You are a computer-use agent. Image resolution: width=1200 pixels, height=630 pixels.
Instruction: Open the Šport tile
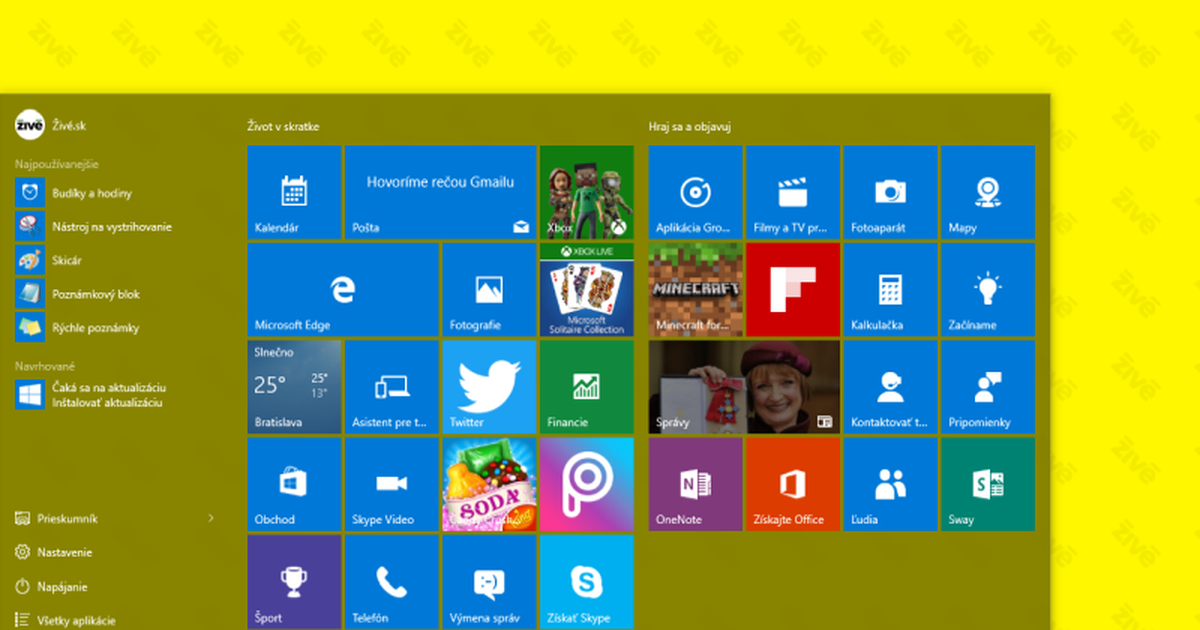pyautogui.click(x=294, y=581)
